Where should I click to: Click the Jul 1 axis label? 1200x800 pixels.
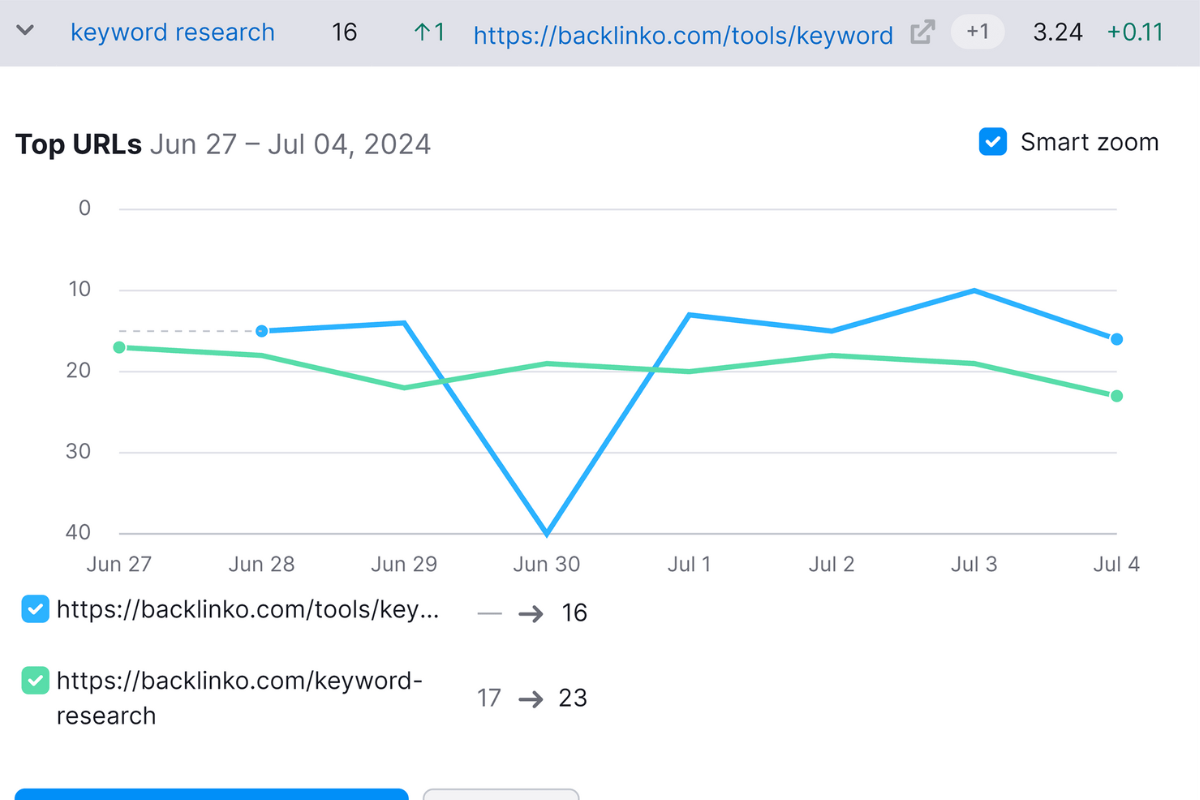point(688,564)
